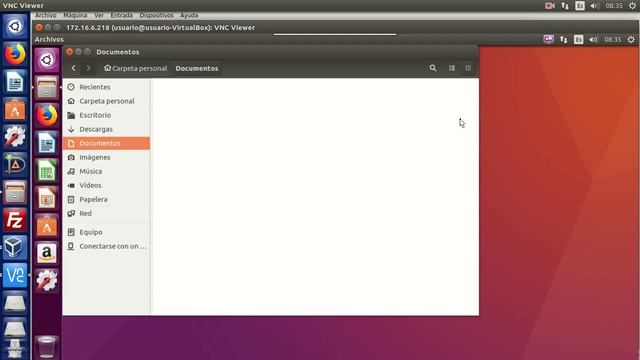Image resolution: width=640 pixels, height=360 pixels.
Task: Open trash in inner launcher
Action: pyautogui.click(x=47, y=347)
